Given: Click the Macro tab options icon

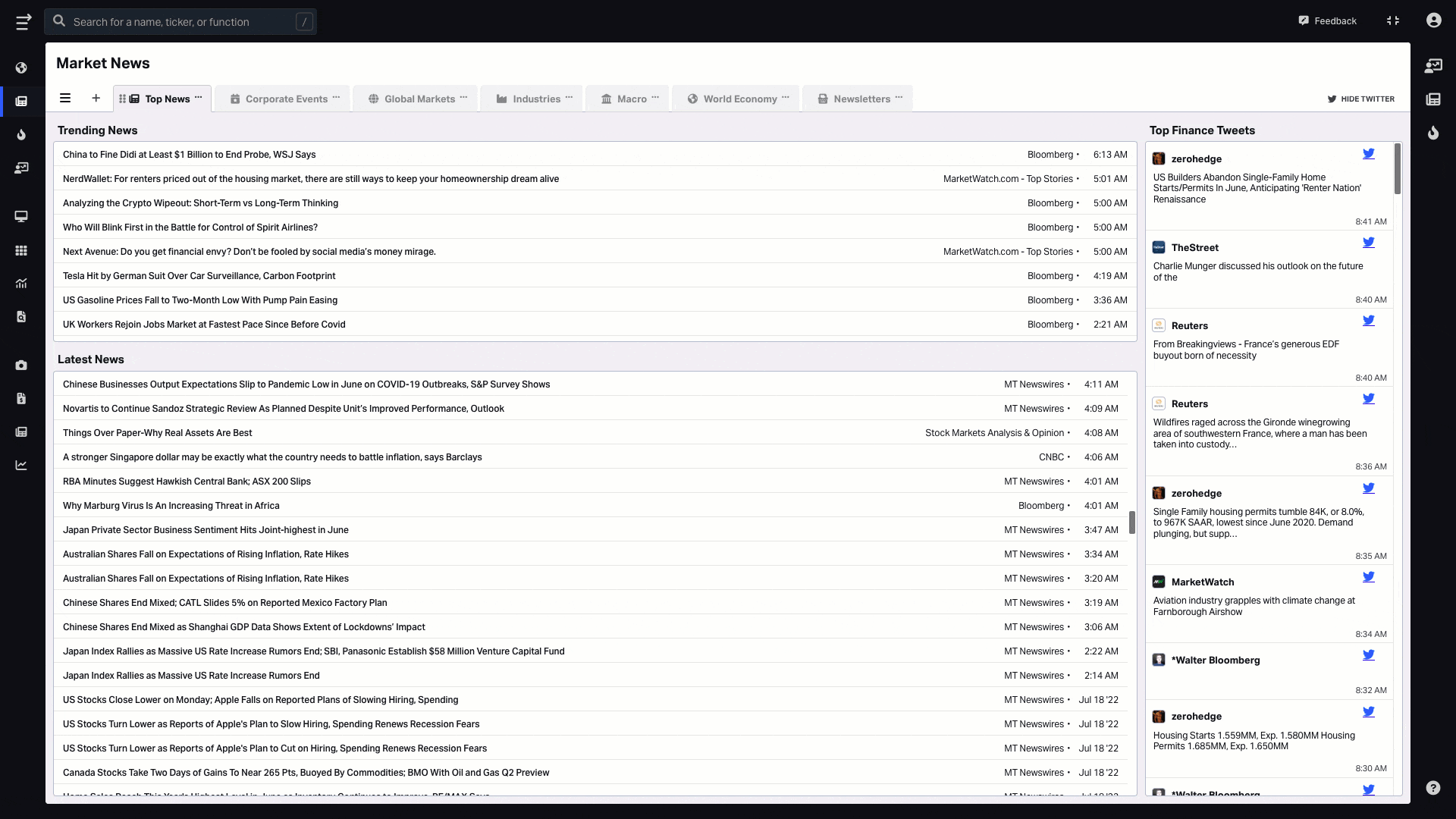Looking at the screenshot, I should (655, 98).
